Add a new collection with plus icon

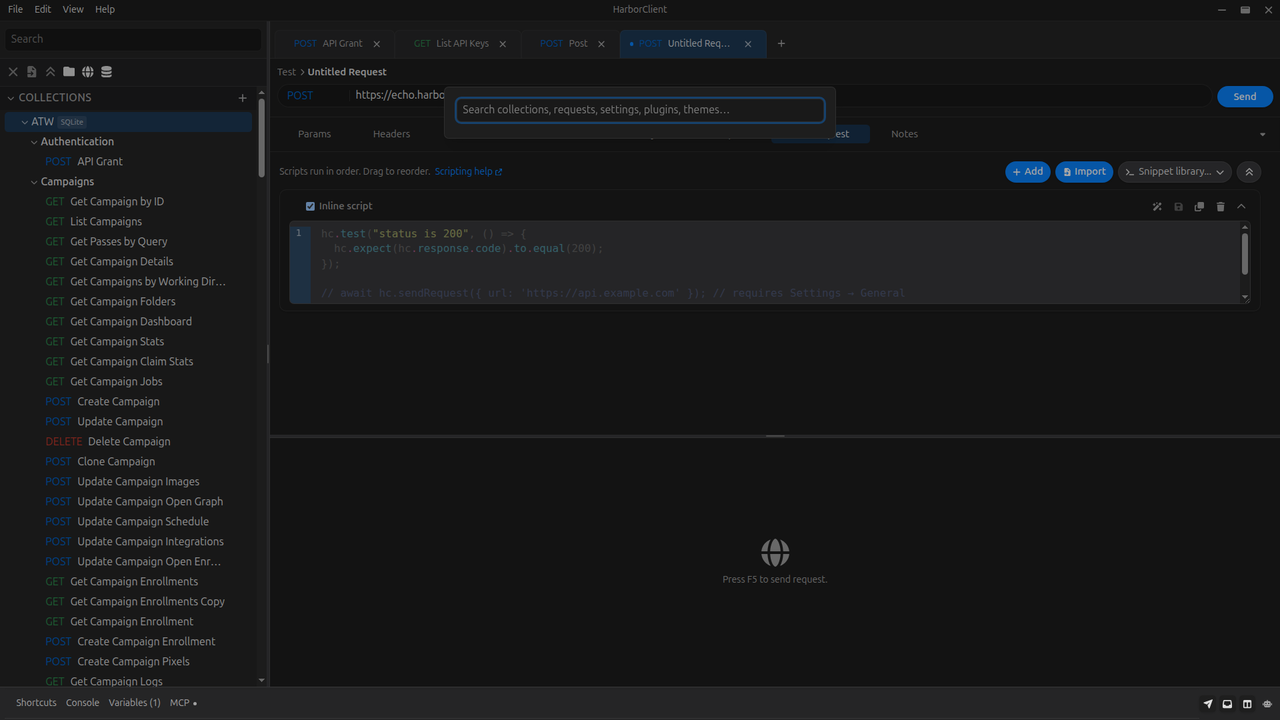pos(242,98)
